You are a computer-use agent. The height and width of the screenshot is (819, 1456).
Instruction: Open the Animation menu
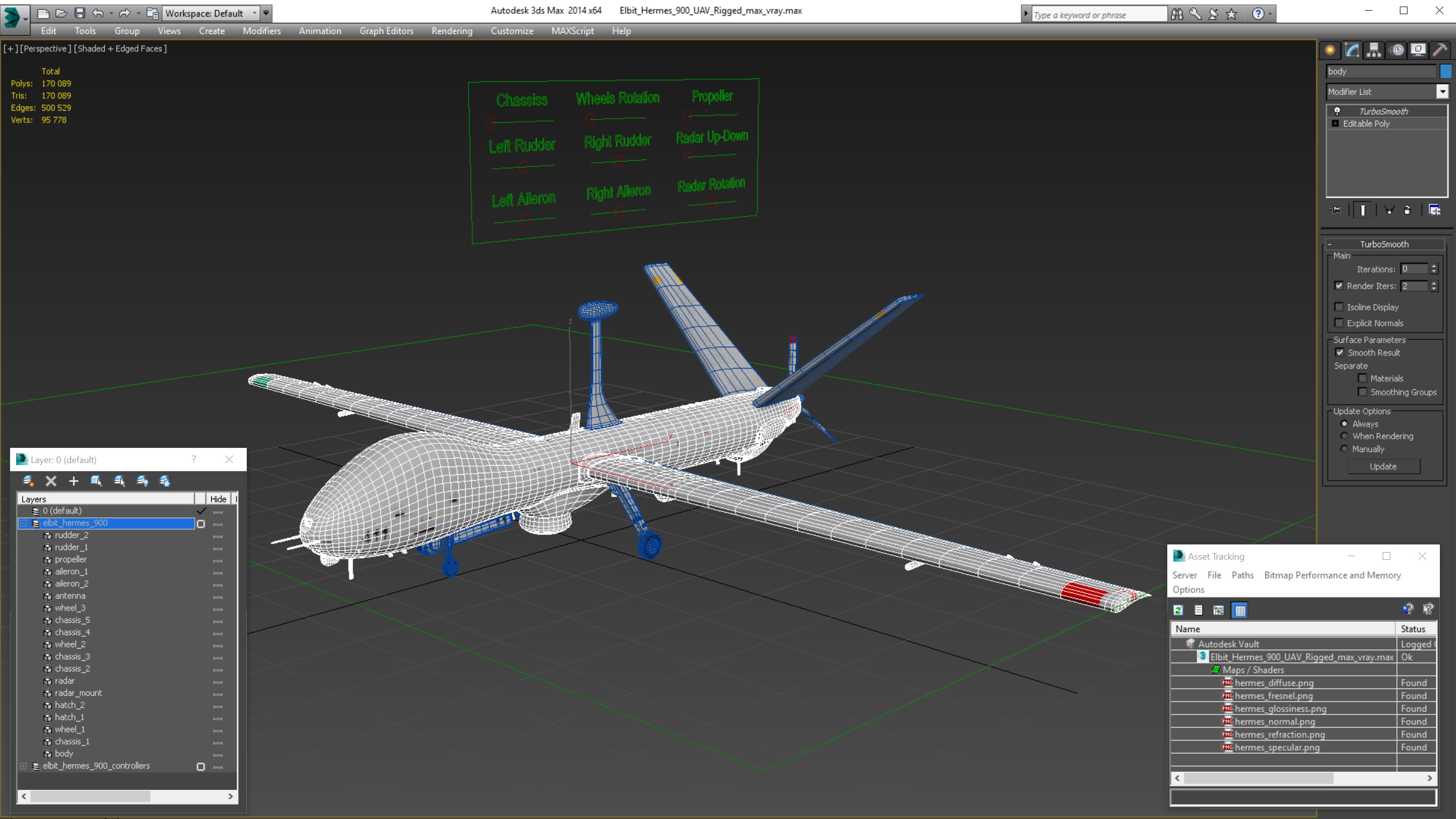(x=320, y=31)
